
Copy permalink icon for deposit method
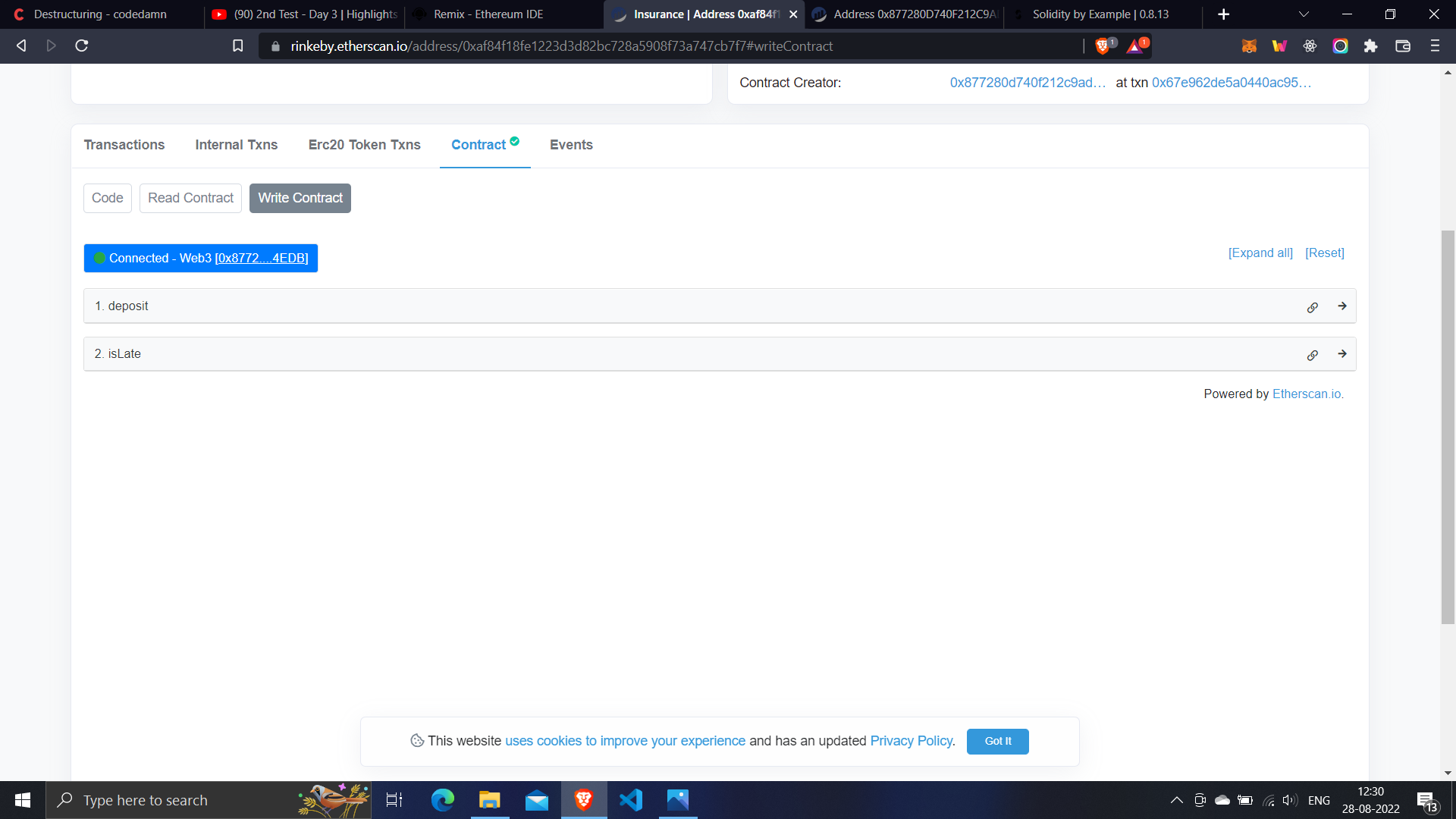click(1313, 307)
